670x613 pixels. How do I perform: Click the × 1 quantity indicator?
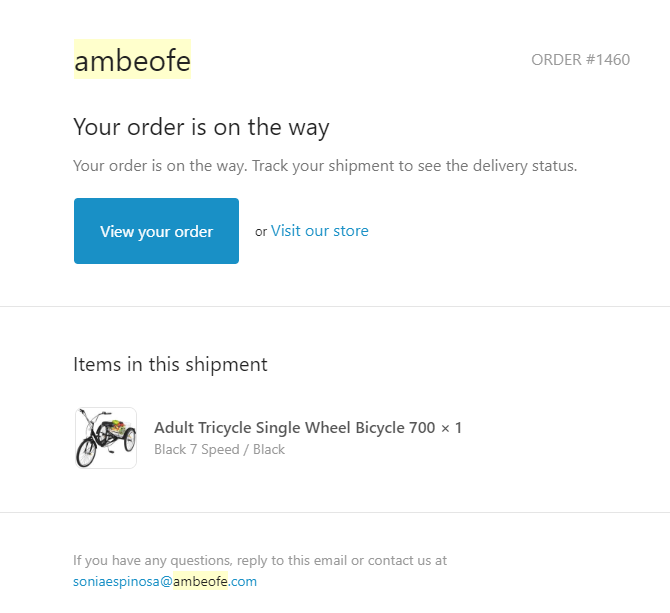click(x=451, y=428)
